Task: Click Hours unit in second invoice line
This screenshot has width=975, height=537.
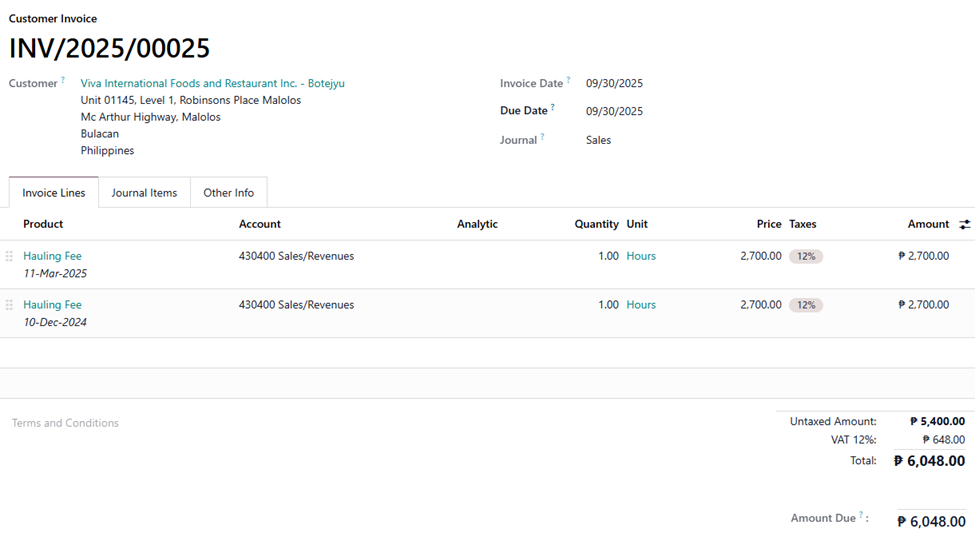Action: click(x=641, y=305)
